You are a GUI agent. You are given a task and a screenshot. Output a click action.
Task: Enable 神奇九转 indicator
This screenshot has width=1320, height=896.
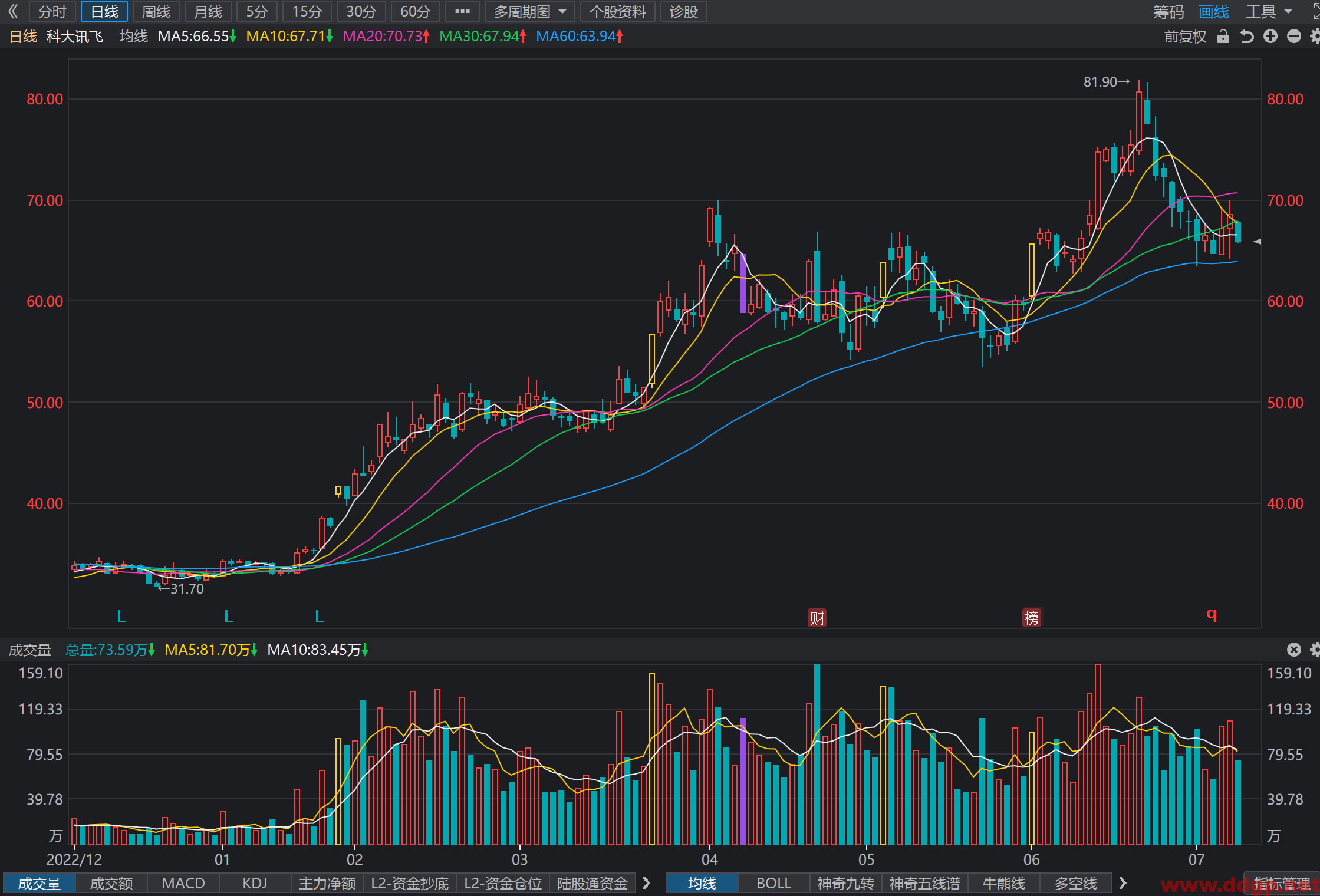coord(845,884)
